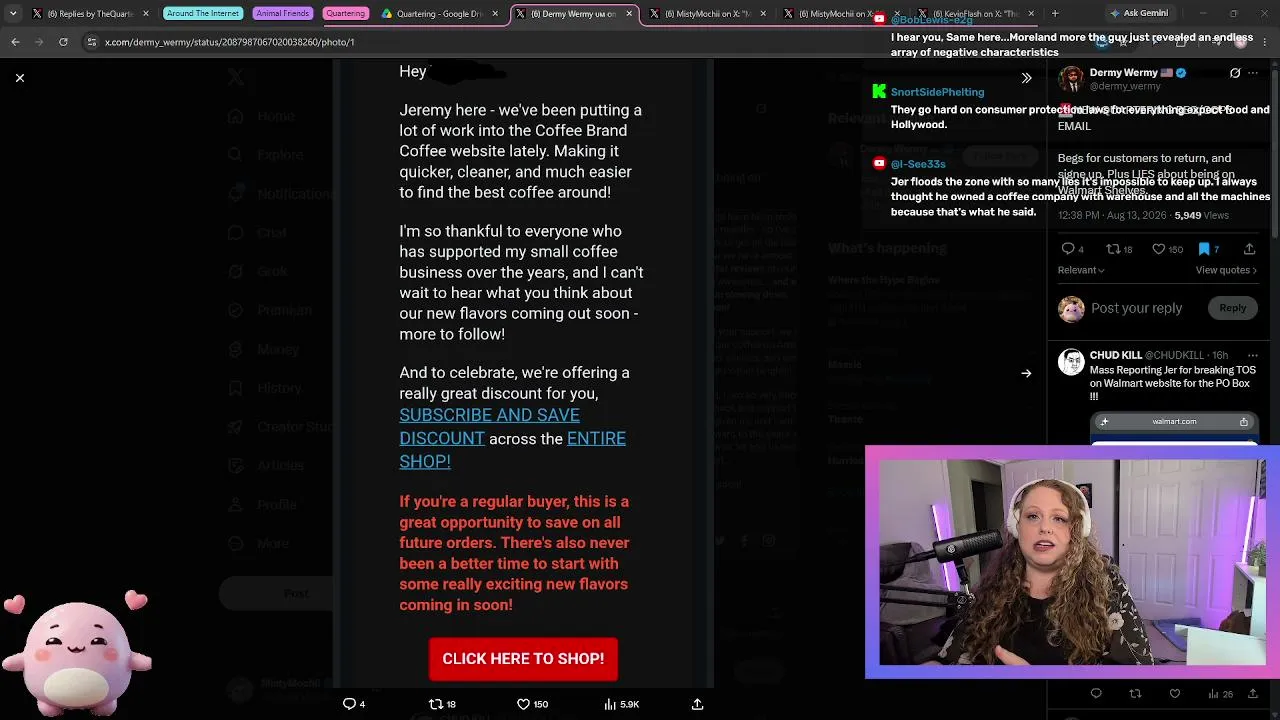Screen dimensions: 1280x720
Task: Open the Relevant sort dropdown
Action: [x=1081, y=270]
